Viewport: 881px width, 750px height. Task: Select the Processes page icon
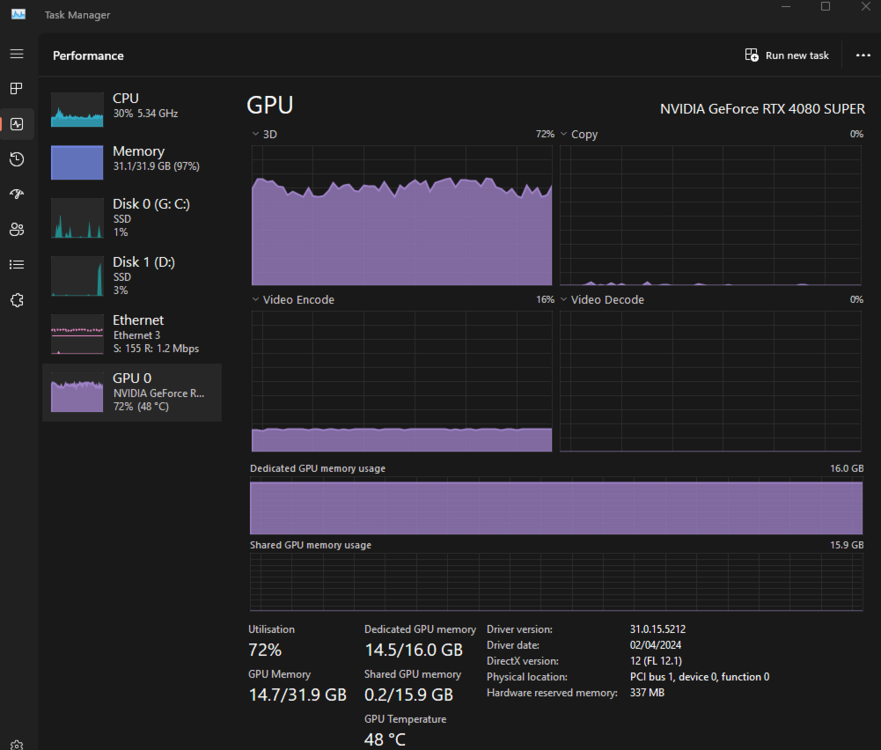(x=16, y=89)
